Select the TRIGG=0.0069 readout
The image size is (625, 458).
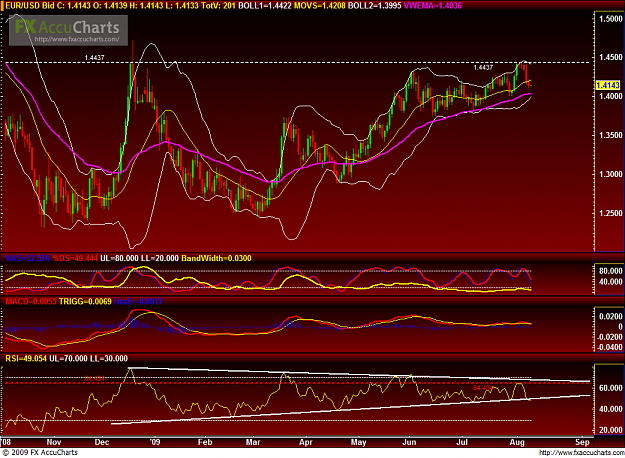[x=85, y=302]
